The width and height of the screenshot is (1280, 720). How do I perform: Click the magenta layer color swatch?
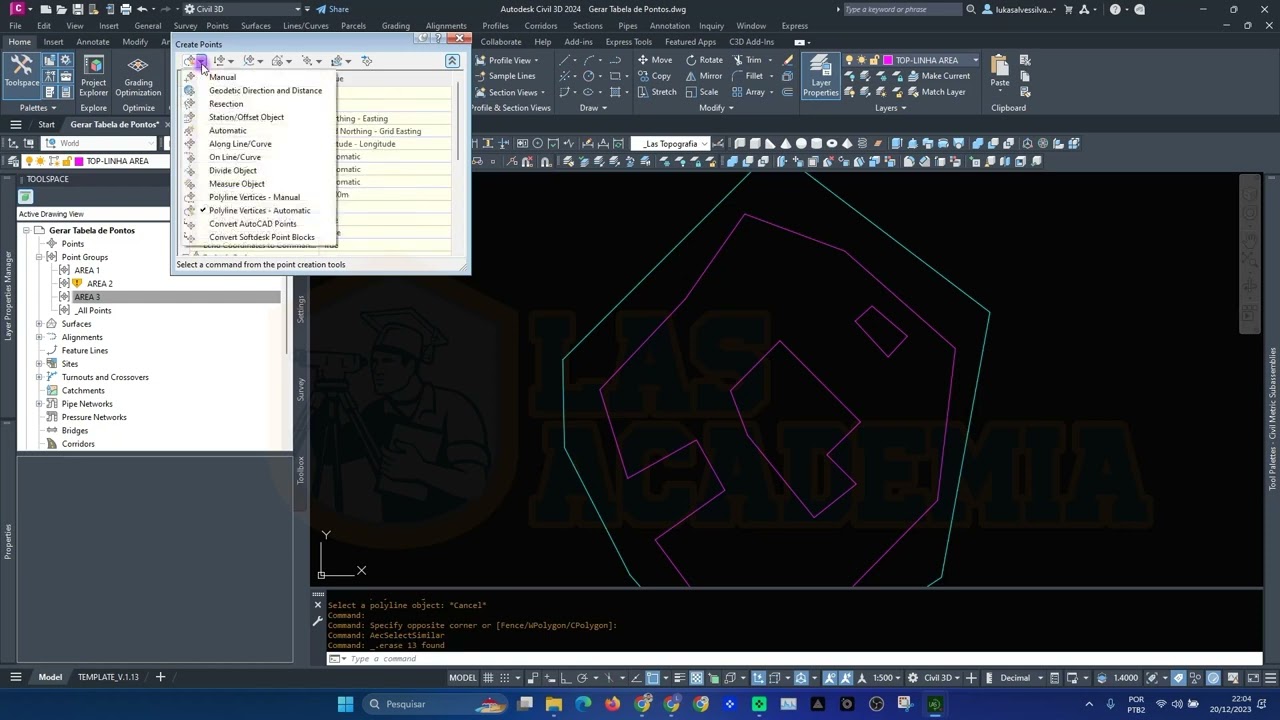pyautogui.click(x=887, y=60)
